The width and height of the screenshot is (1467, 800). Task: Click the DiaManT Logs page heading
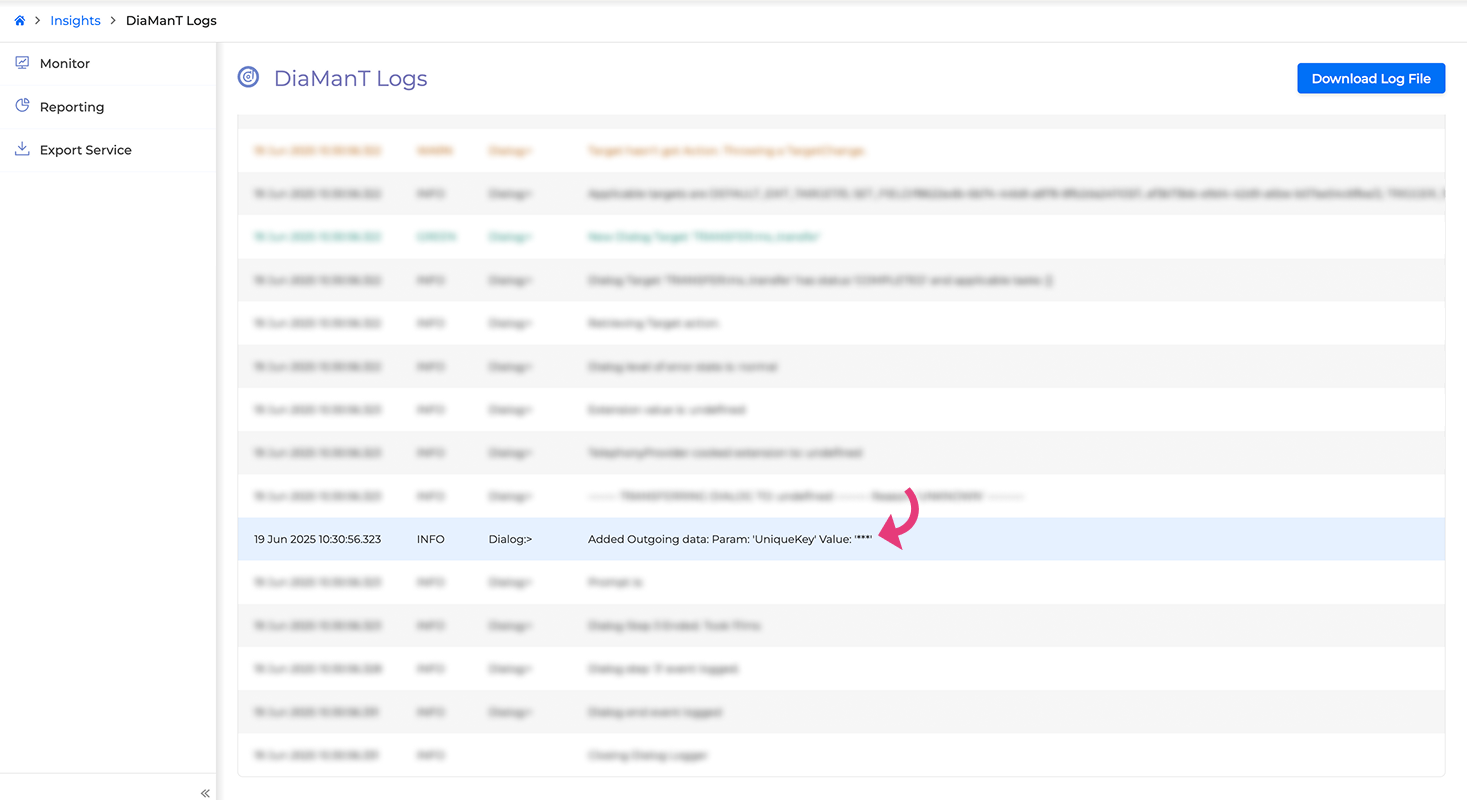click(x=350, y=78)
